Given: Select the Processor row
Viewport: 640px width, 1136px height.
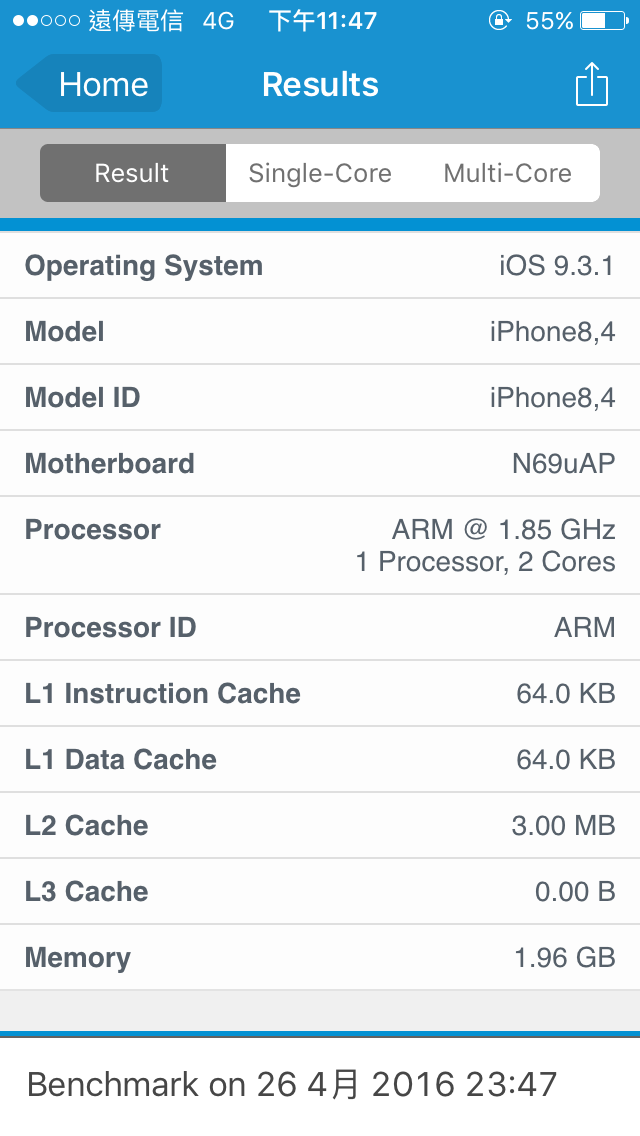Looking at the screenshot, I should 320,546.
